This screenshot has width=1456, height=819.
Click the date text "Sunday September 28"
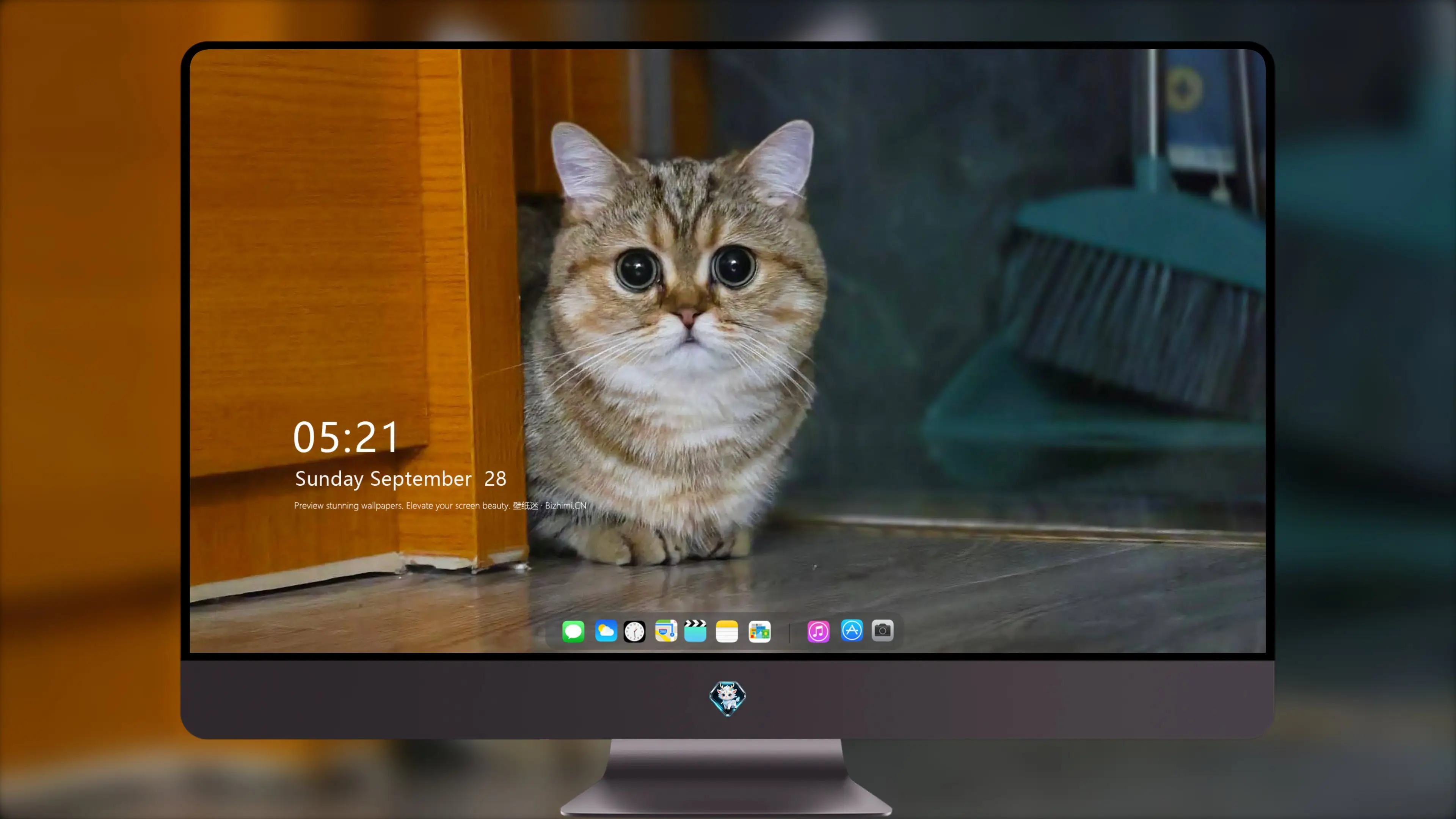(x=401, y=479)
